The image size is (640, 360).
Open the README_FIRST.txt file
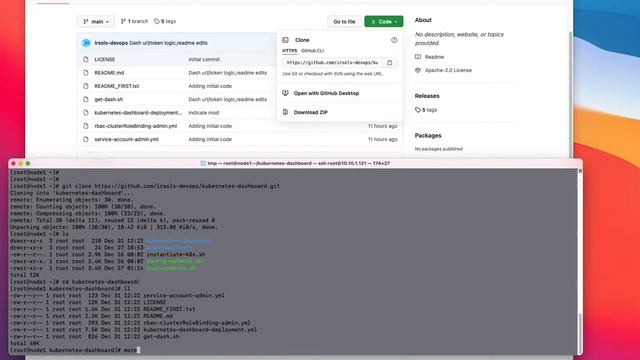point(117,86)
